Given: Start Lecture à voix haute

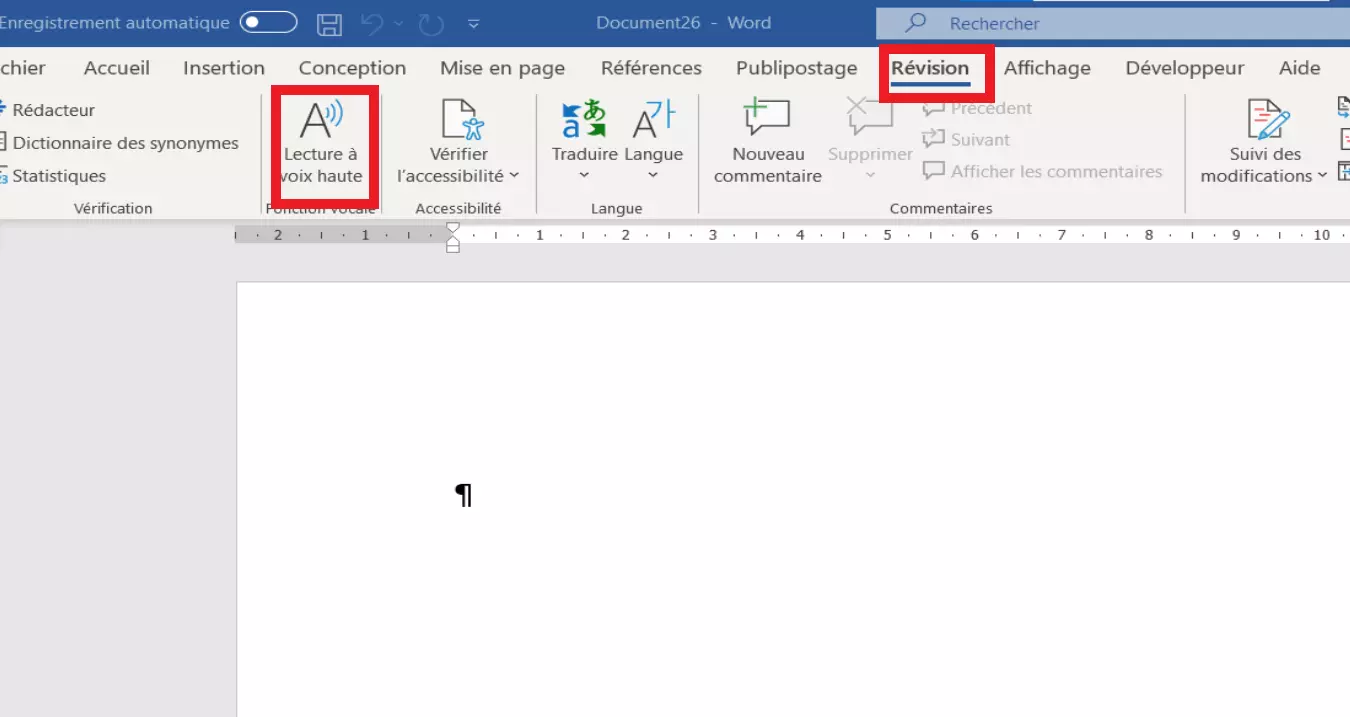Looking at the screenshot, I should point(321,143).
